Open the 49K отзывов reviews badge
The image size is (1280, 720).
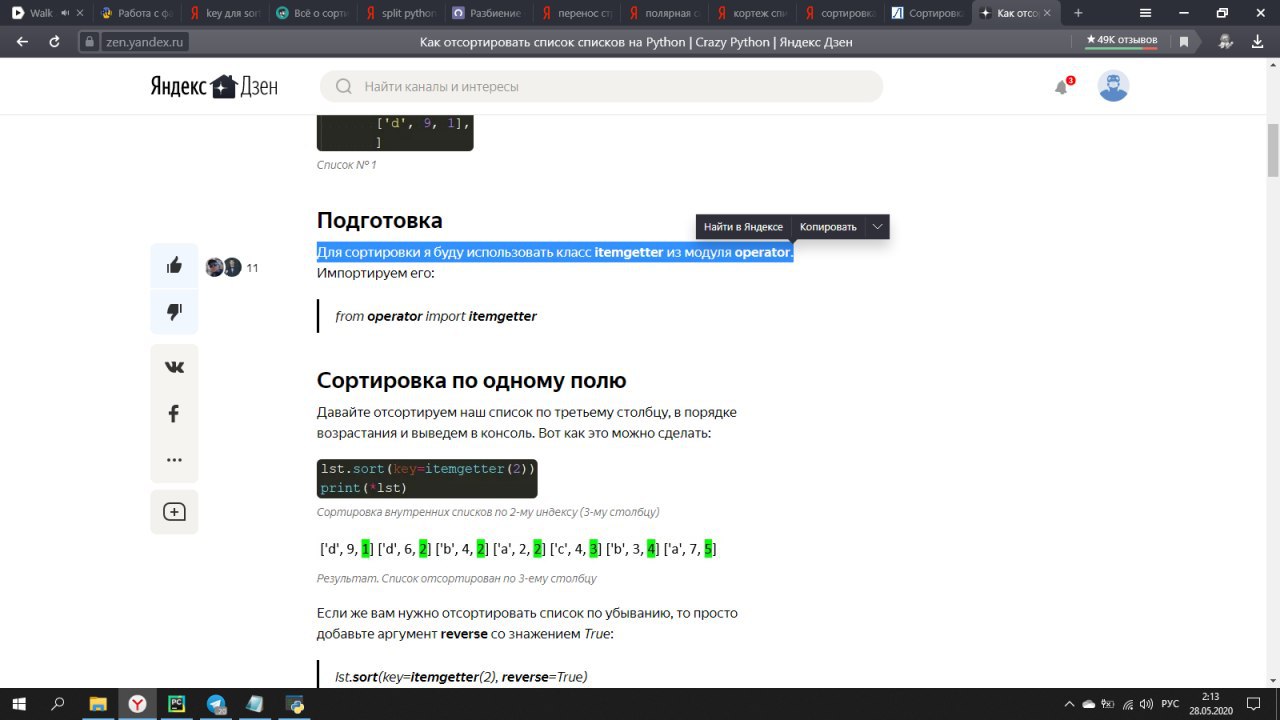click(x=1122, y=41)
